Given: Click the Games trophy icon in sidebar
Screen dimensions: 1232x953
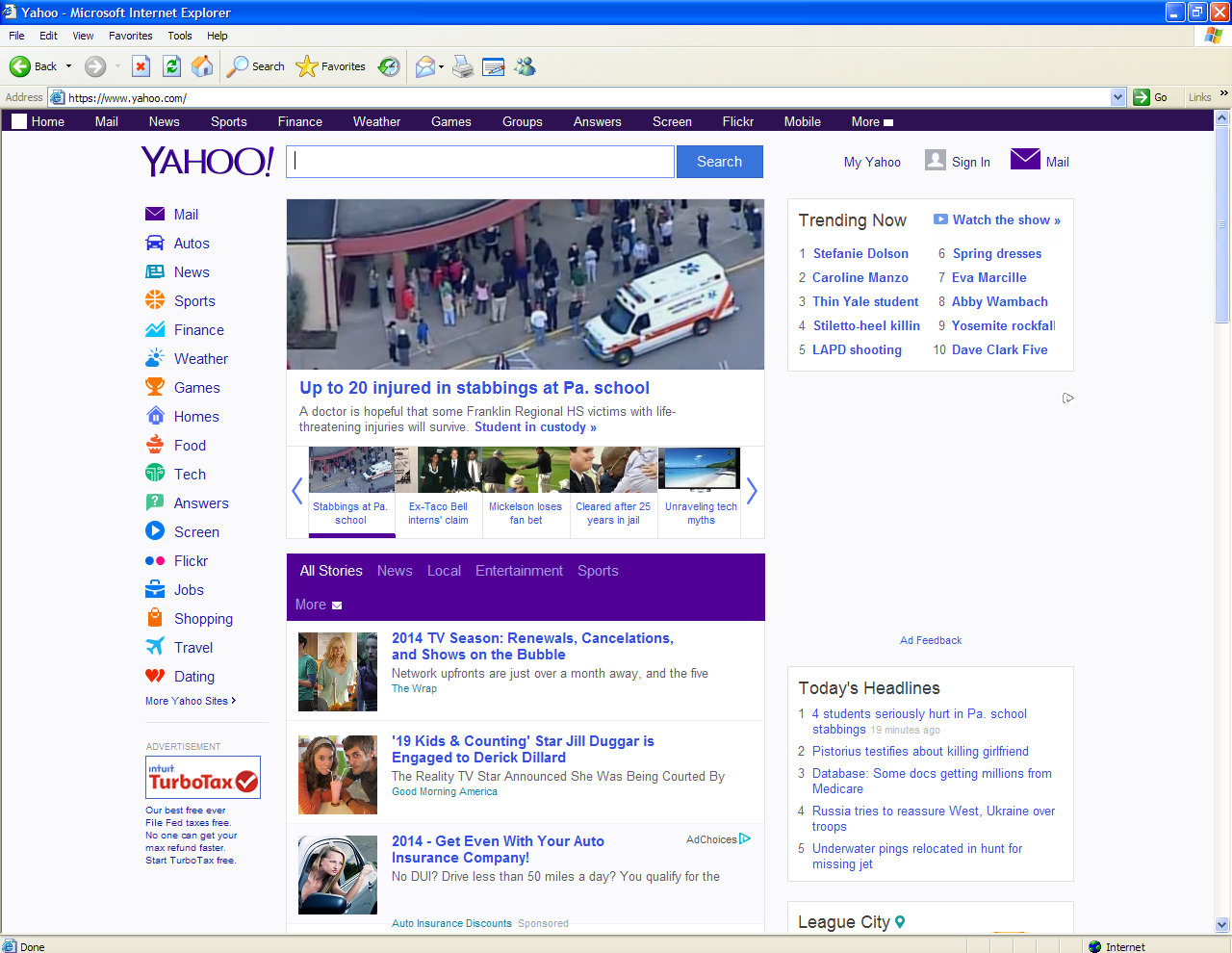Looking at the screenshot, I should tap(155, 387).
